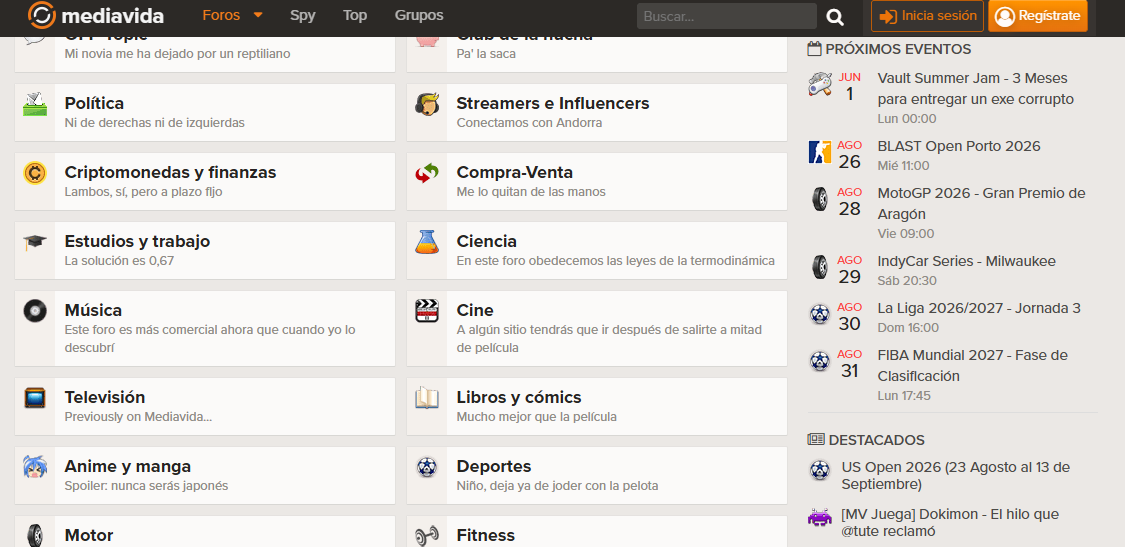Viewport: 1125px width, 547px height.
Task: Click the Estudios y trabajo graduation cap icon
Action: coord(34,242)
